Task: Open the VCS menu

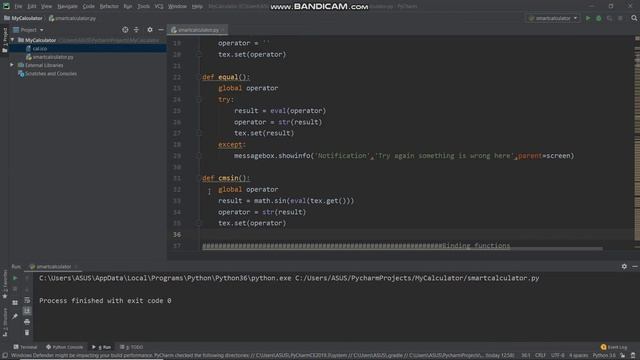Action: tap(159, 6)
